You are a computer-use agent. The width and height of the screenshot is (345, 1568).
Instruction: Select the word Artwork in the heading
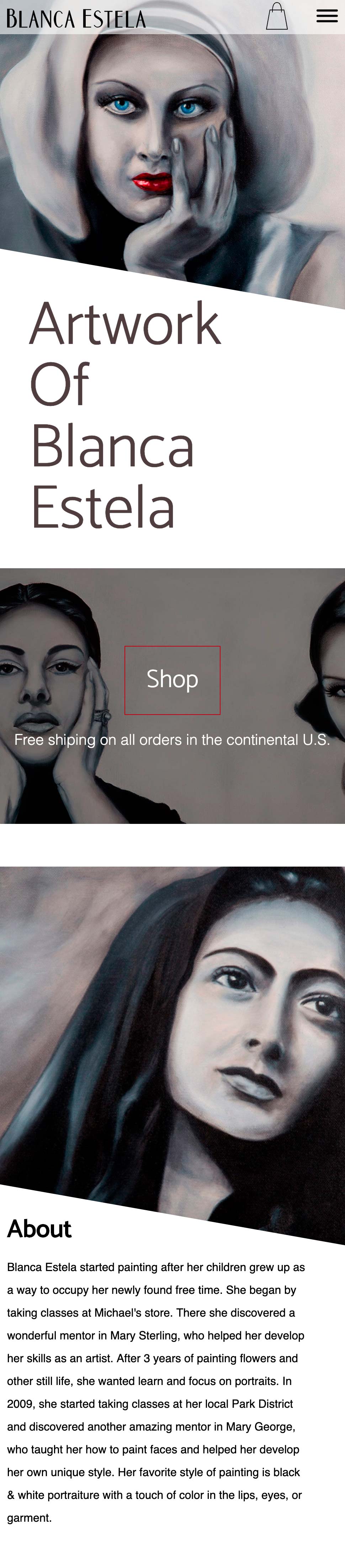pyautogui.click(x=125, y=324)
